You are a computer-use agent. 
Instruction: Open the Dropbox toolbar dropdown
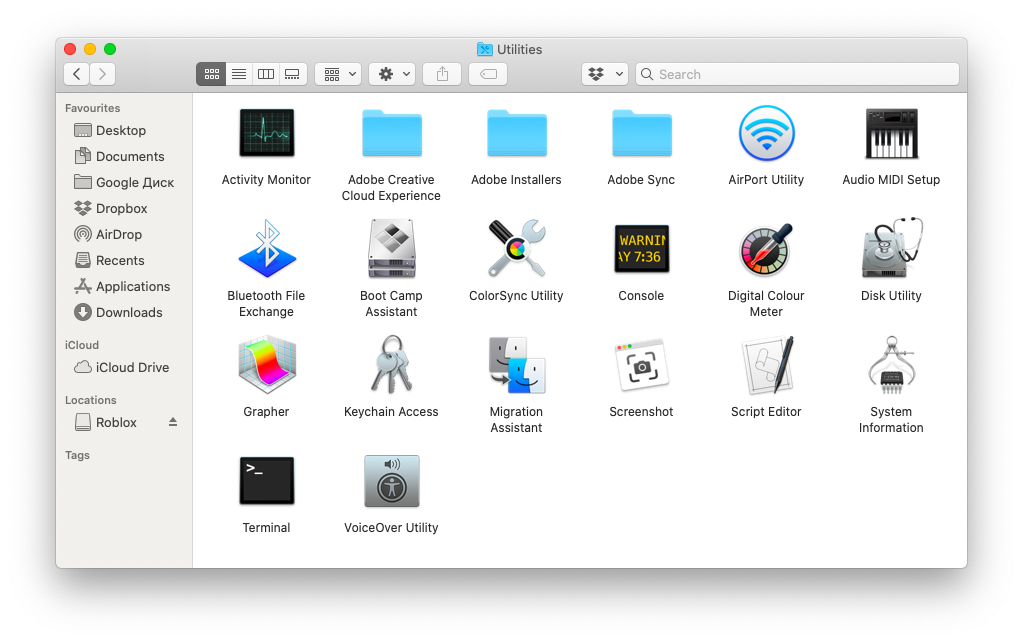[605, 74]
